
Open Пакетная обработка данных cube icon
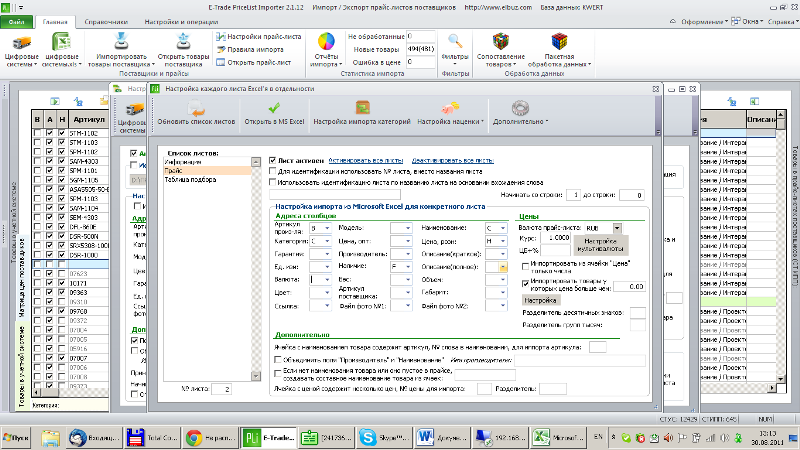559,50
